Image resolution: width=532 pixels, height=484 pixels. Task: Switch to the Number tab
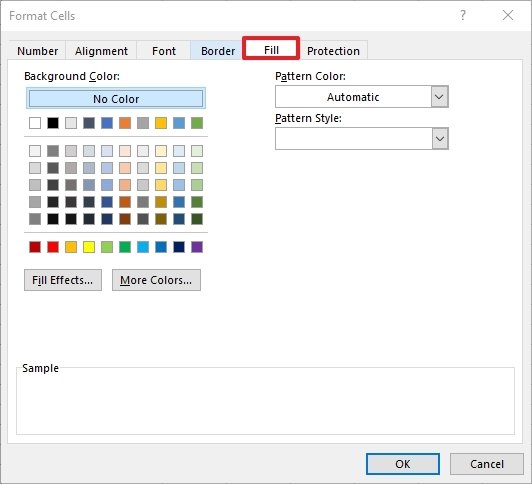[37, 51]
